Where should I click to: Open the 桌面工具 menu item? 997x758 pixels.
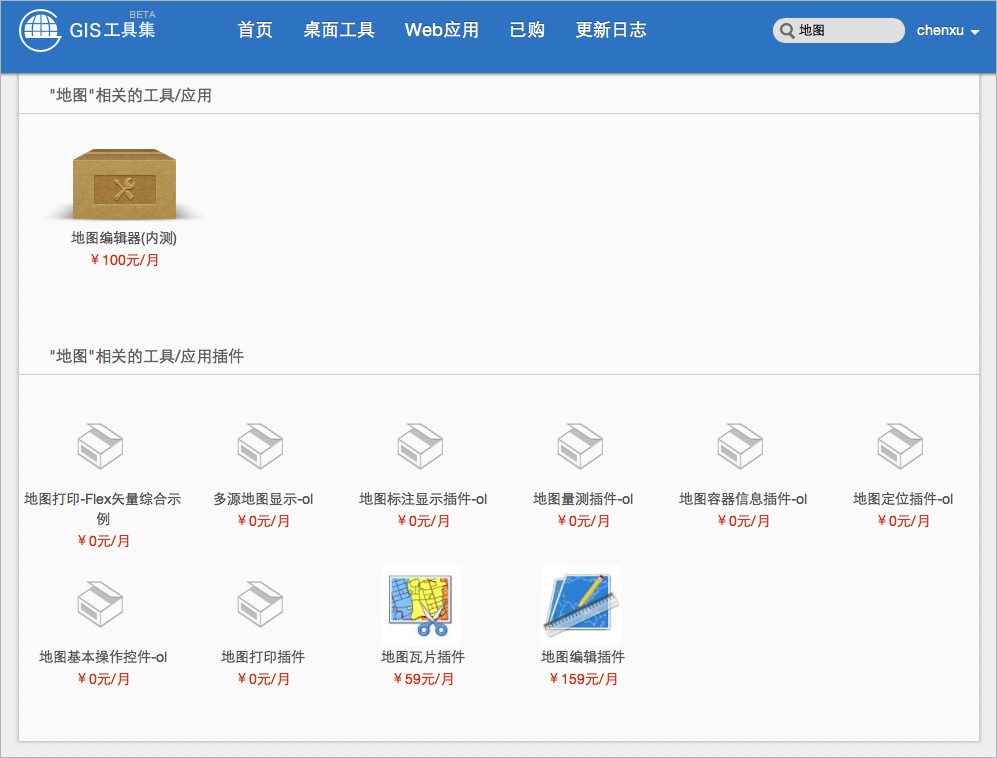[339, 30]
